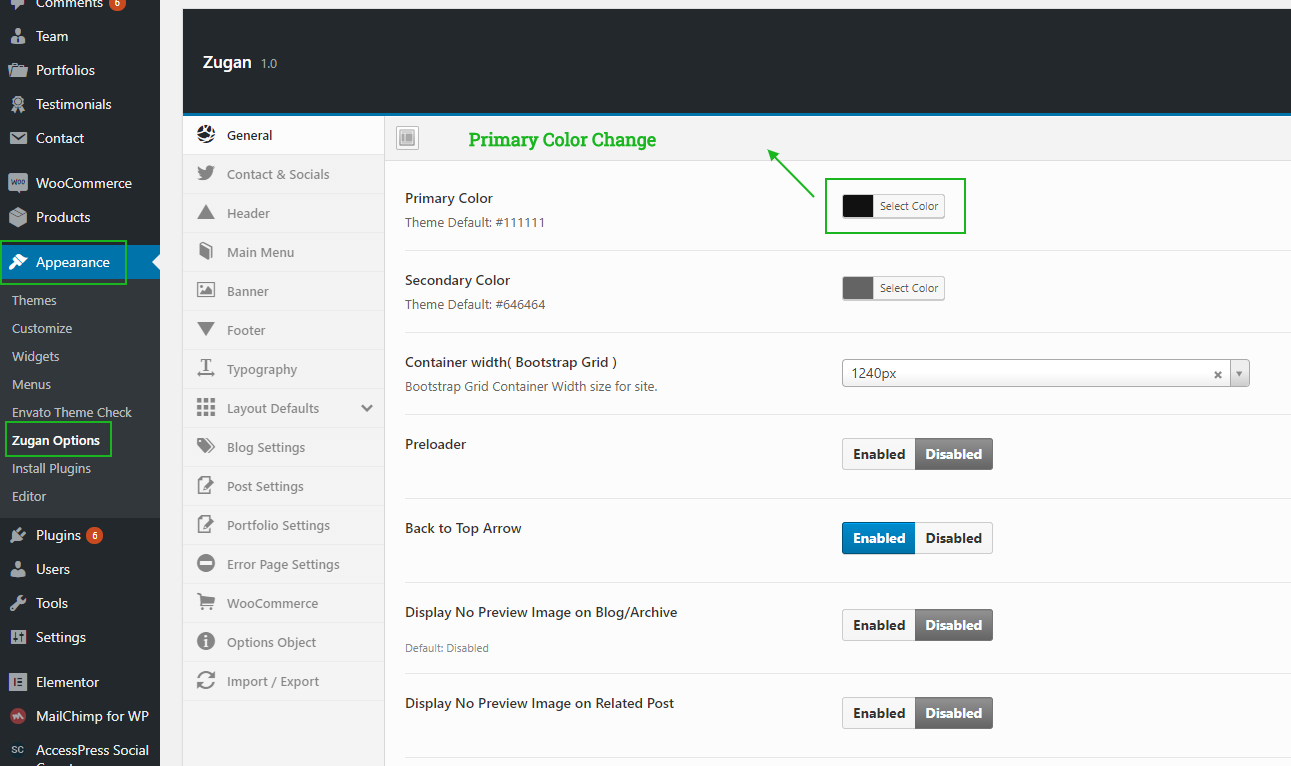
Task: Click the Plugins update count badge
Action: (94, 535)
